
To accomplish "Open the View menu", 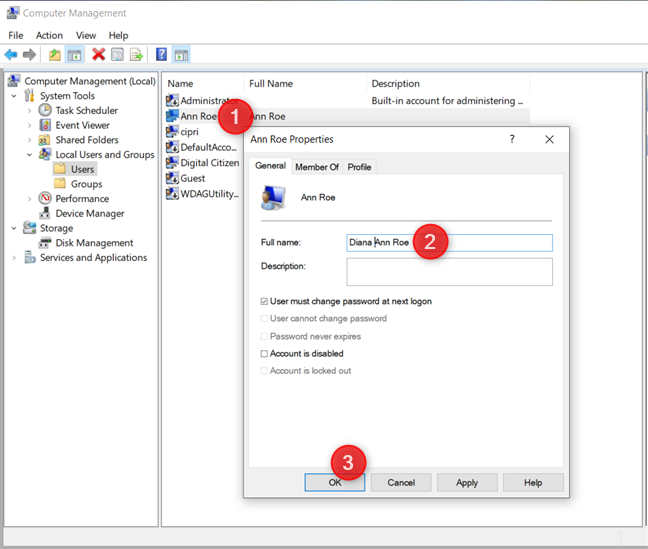I will click(x=86, y=36).
